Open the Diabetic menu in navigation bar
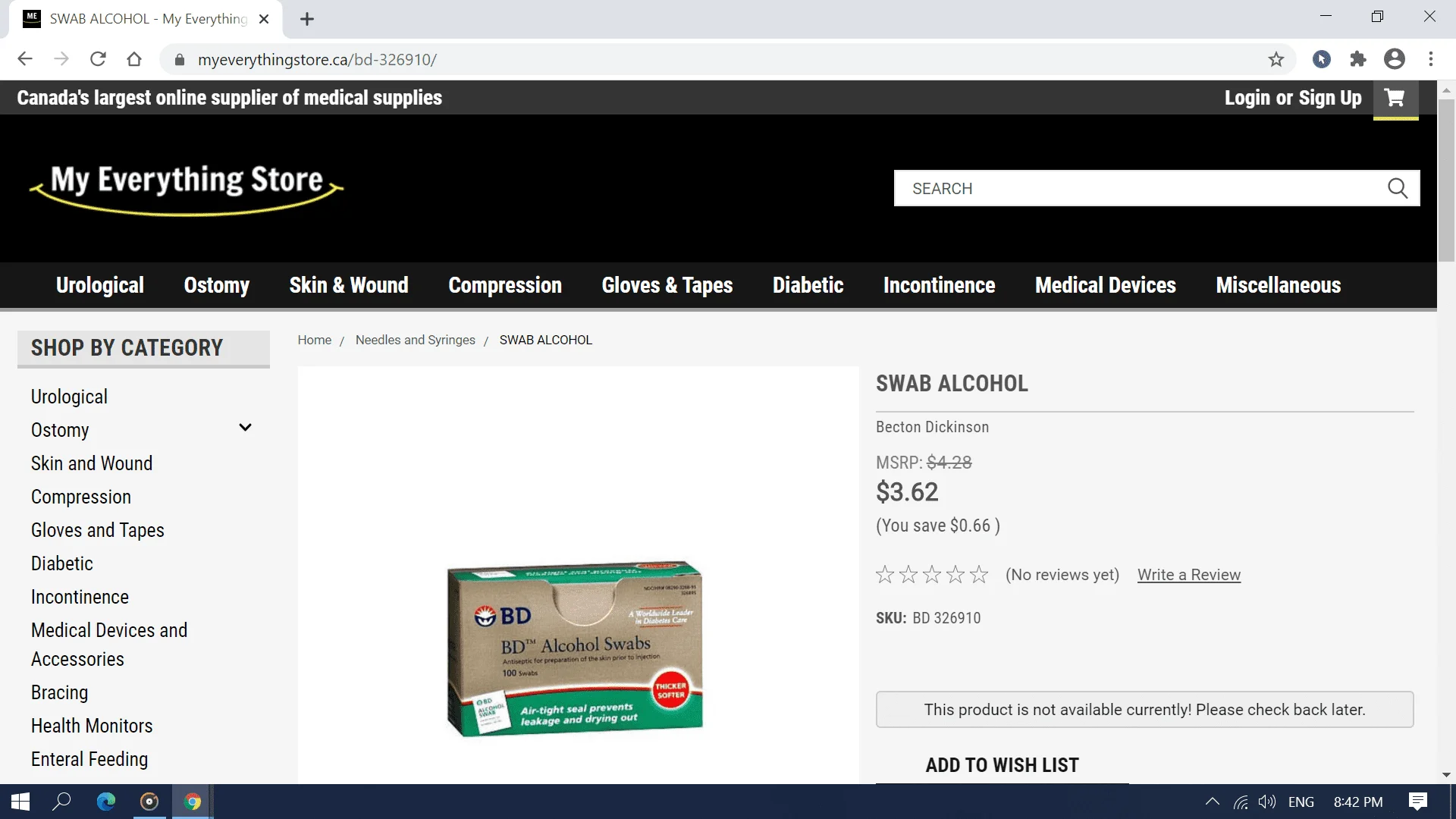Viewport: 1456px width, 819px height. [808, 285]
